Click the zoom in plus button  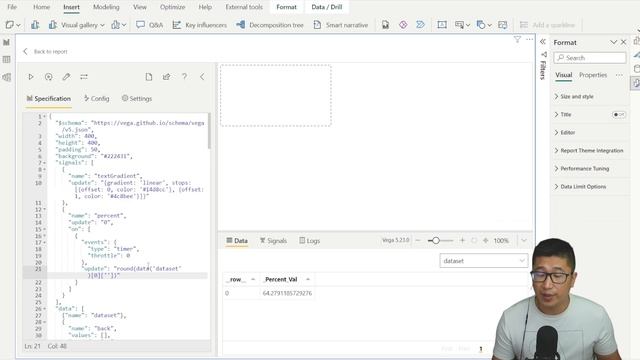tap(462, 241)
